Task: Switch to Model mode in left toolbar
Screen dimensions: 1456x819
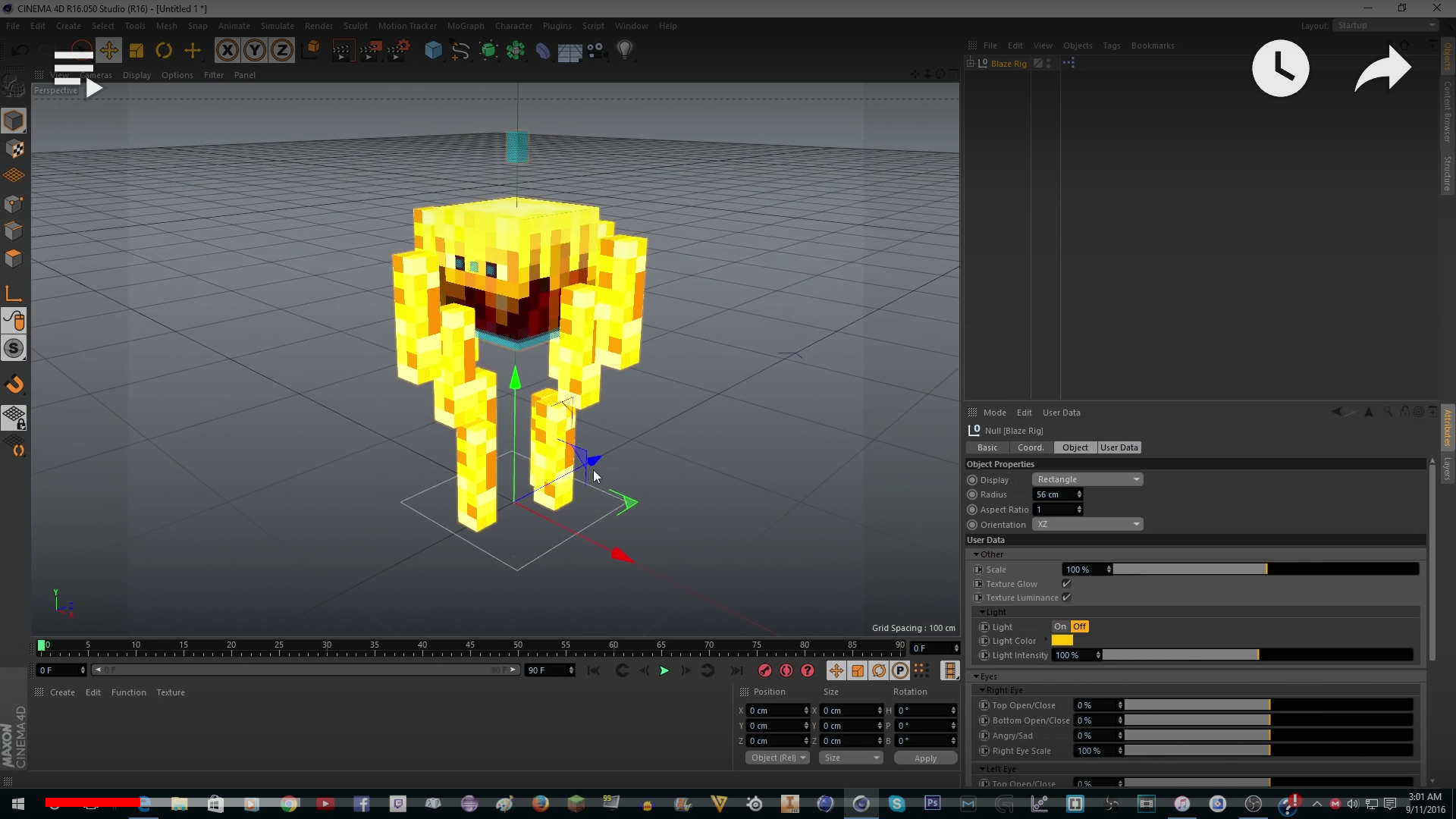Action: [14, 121]
